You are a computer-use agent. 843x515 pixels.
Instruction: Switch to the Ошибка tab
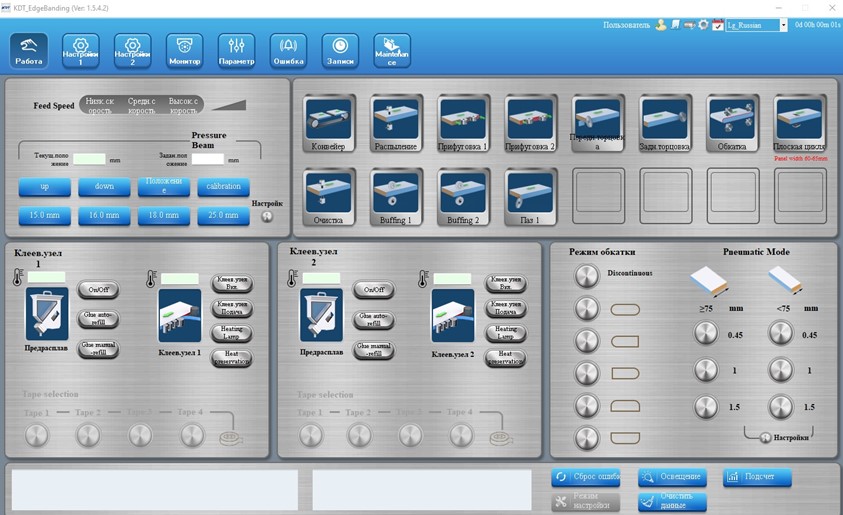(288, 51)
